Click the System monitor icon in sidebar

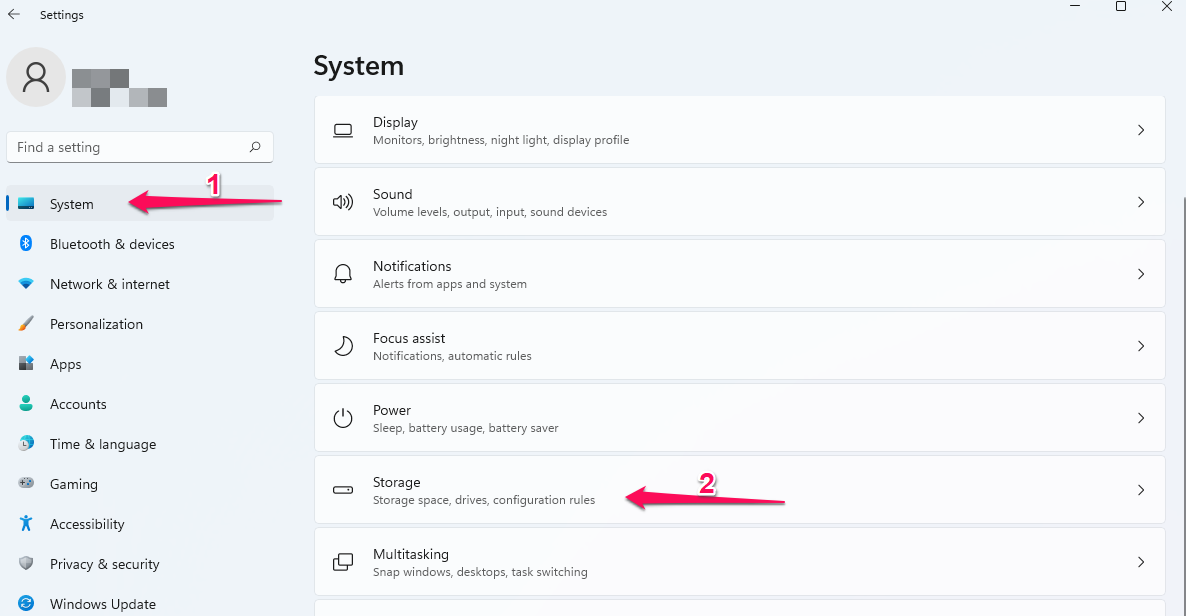tap(26, 204)
